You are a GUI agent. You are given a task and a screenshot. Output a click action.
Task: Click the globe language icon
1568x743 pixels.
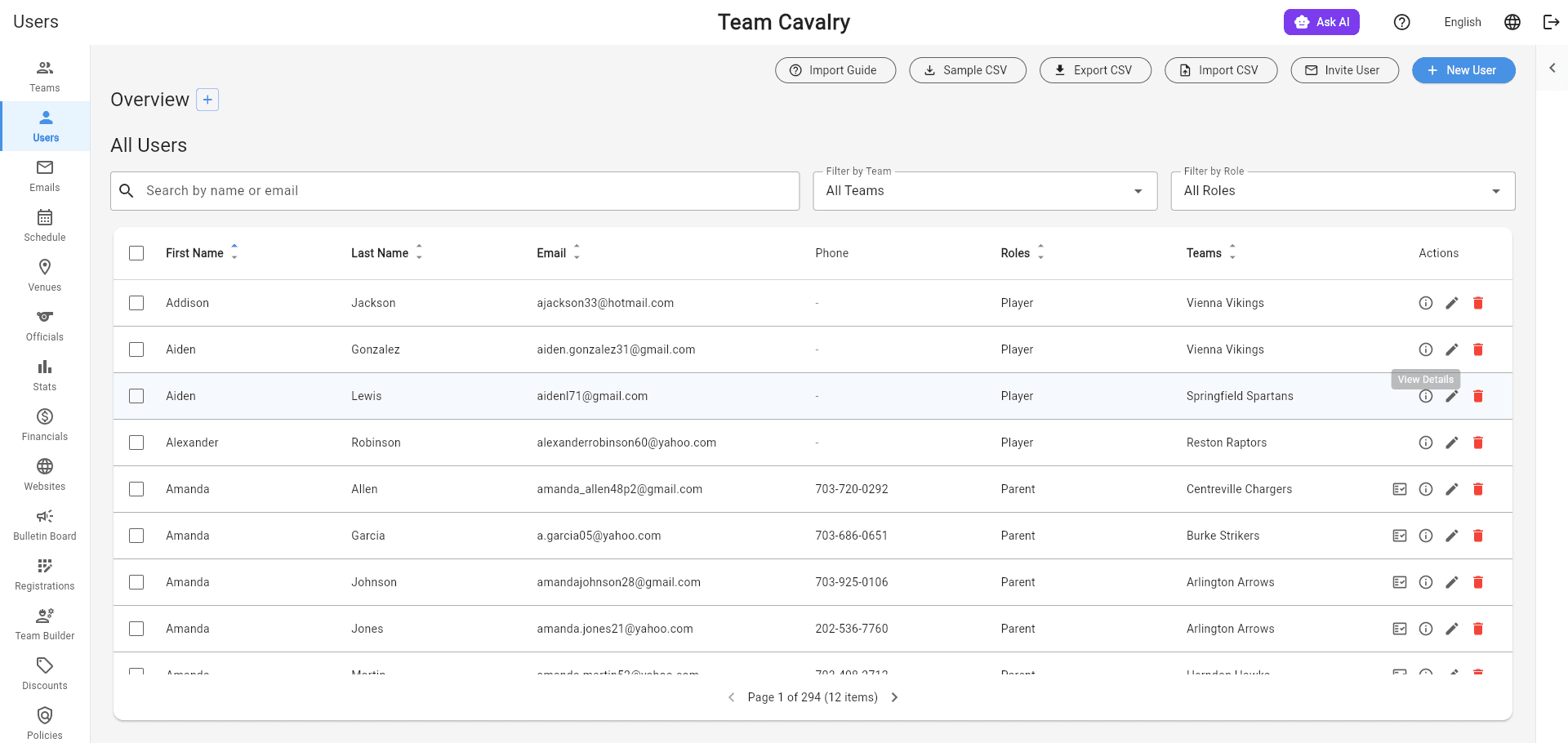coord(1512,22)
